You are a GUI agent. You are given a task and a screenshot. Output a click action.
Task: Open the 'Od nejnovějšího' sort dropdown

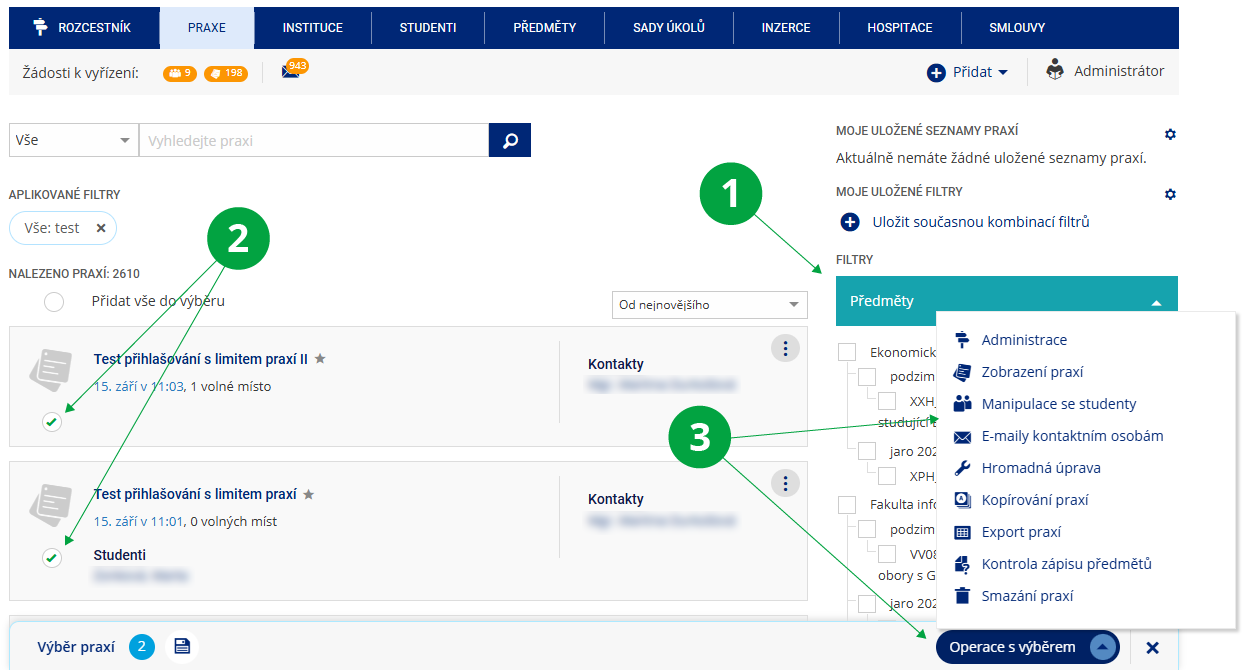click(709, 305)
